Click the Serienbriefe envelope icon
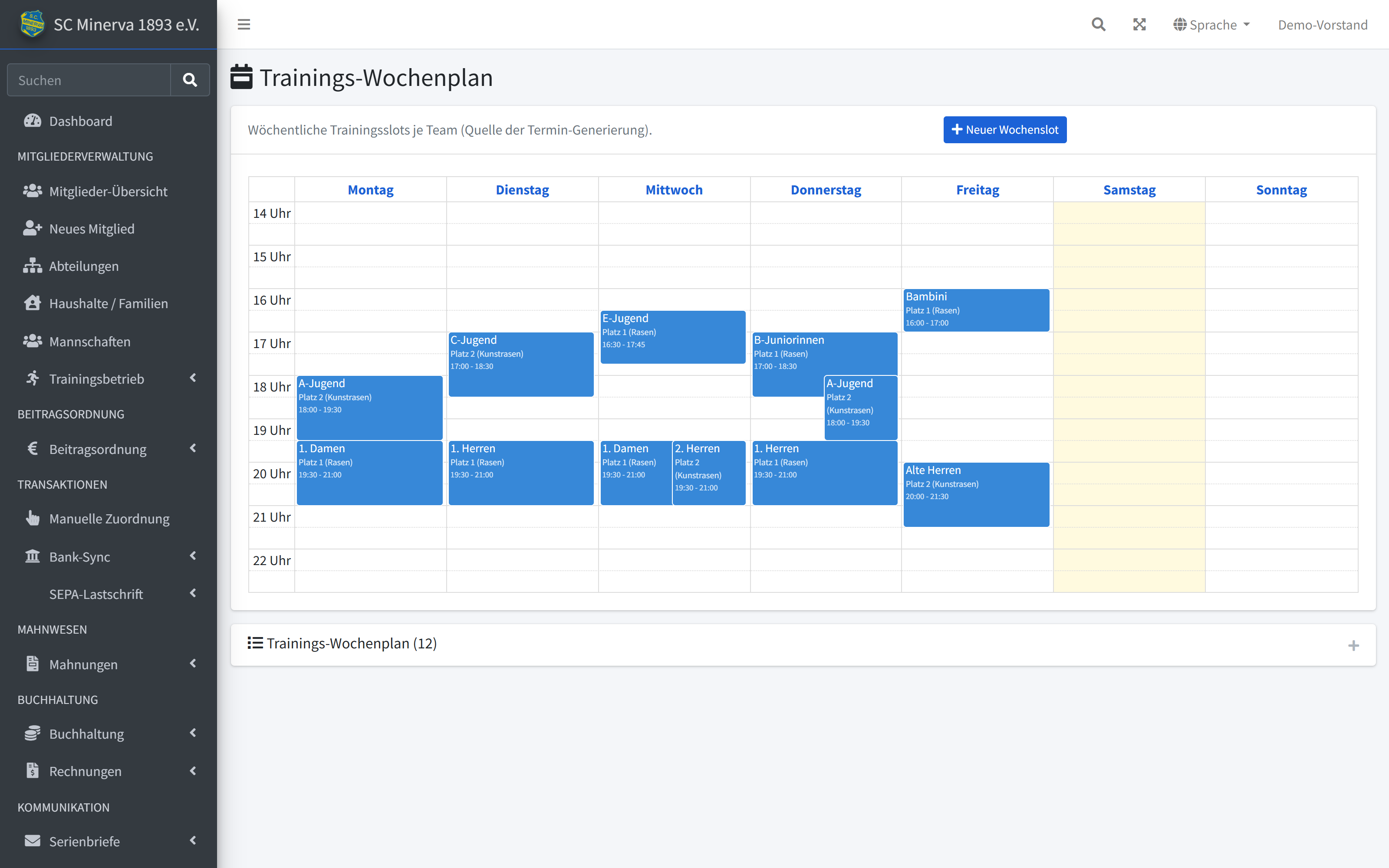1389x868 pixels. pos(33,841)
